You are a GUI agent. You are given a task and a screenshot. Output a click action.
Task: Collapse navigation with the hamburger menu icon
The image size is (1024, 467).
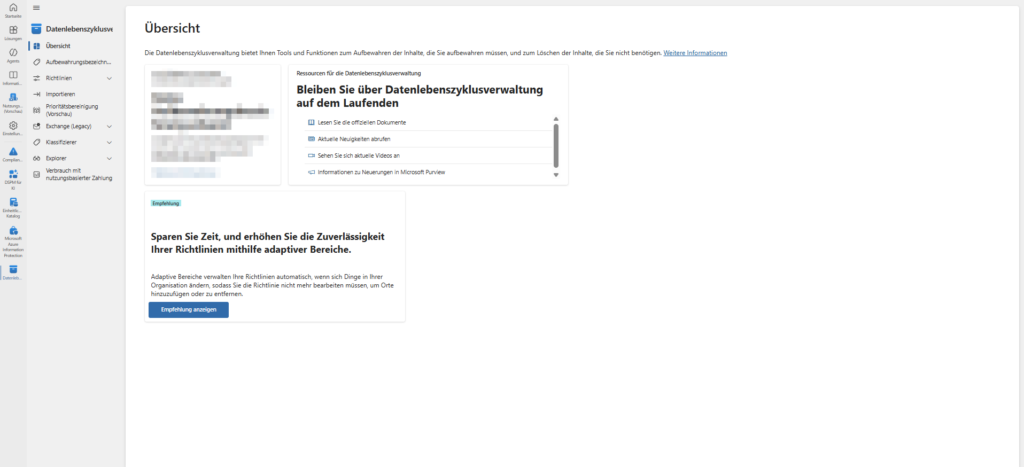(x=37, y=8)
